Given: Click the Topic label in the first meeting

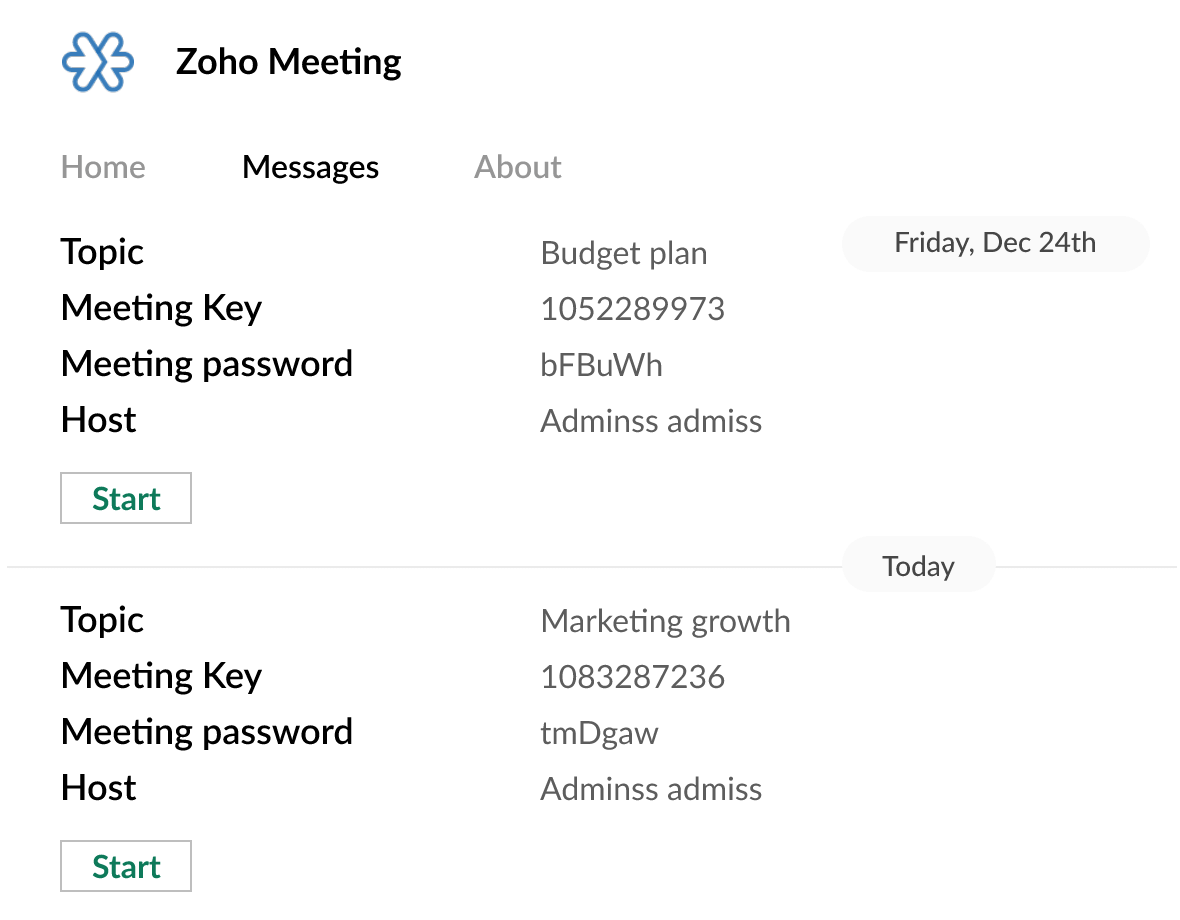Looking at the screenshot, I should coord(101,252).
